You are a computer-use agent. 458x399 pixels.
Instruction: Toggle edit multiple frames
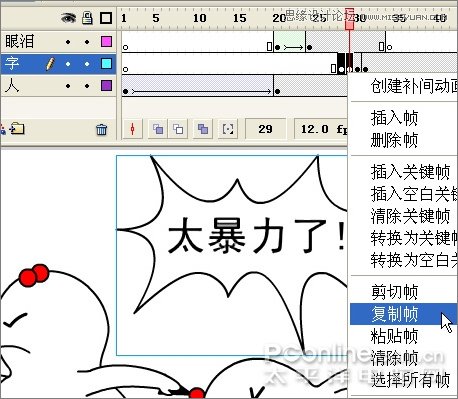pos(203,129)
